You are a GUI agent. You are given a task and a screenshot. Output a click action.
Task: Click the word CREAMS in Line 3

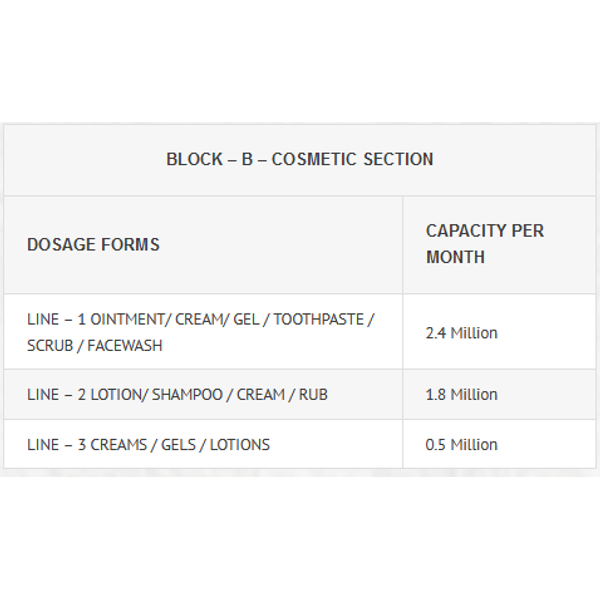click(118, 445)
